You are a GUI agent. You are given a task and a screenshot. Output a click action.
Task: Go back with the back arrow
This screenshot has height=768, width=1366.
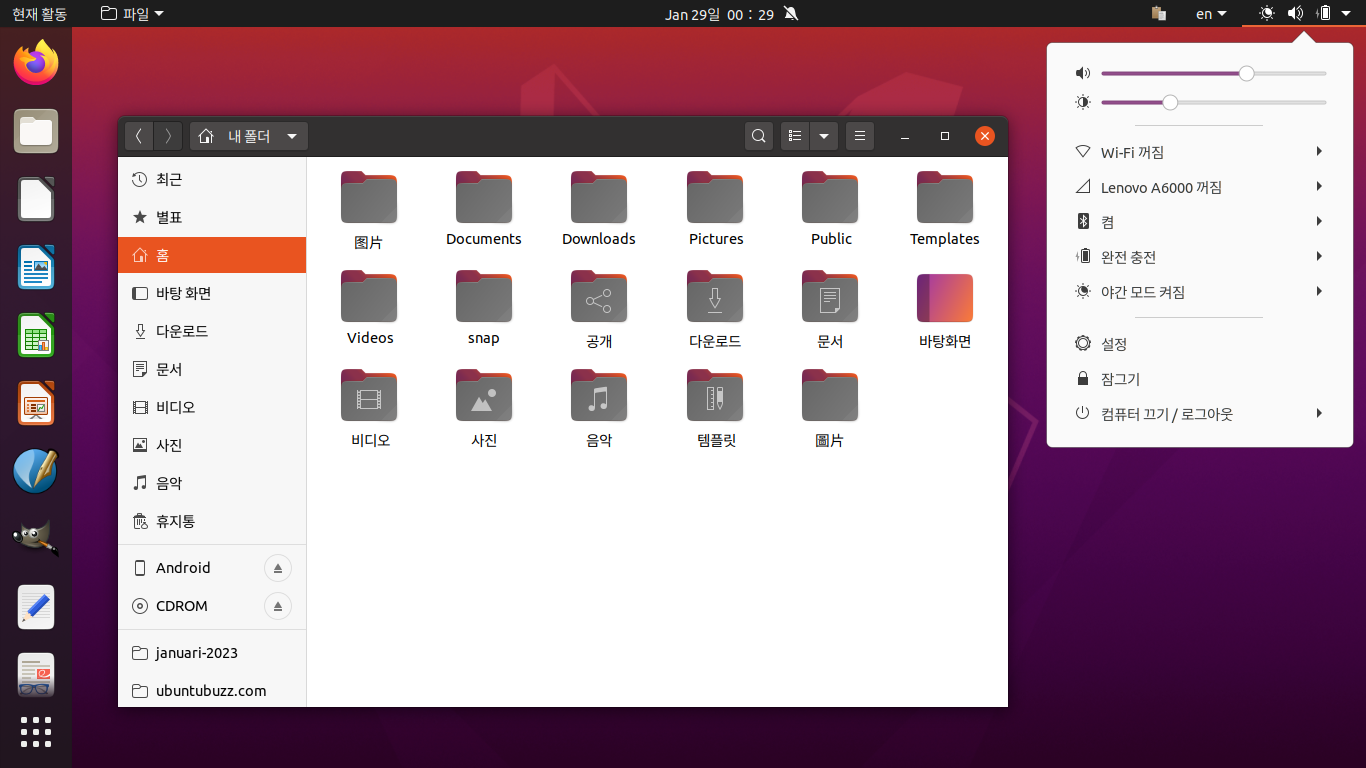[x=138, y=136]
